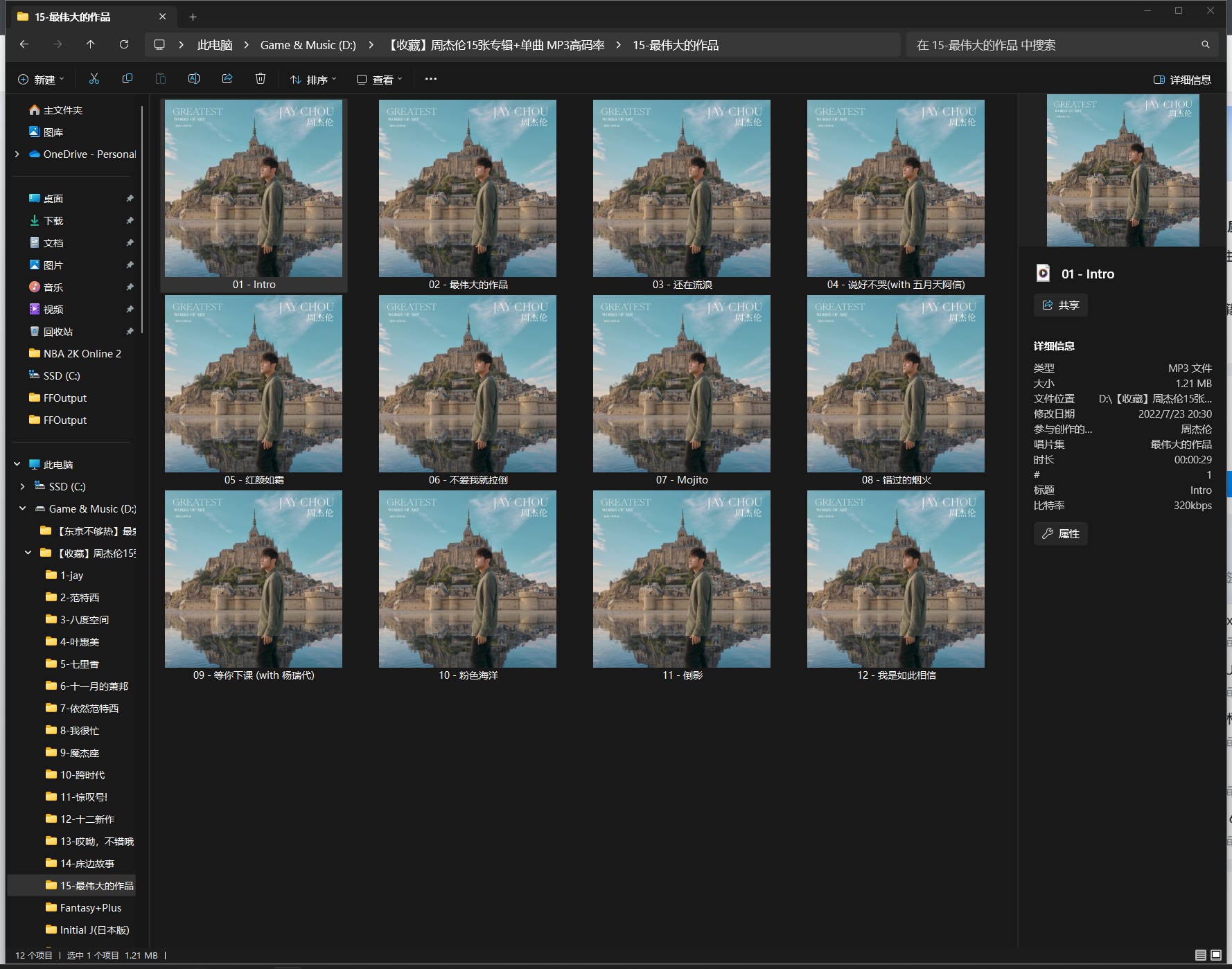Click the Cut scissors icon
The height and width of the screenshot is (969, 1232).
(x=94, y=79)
